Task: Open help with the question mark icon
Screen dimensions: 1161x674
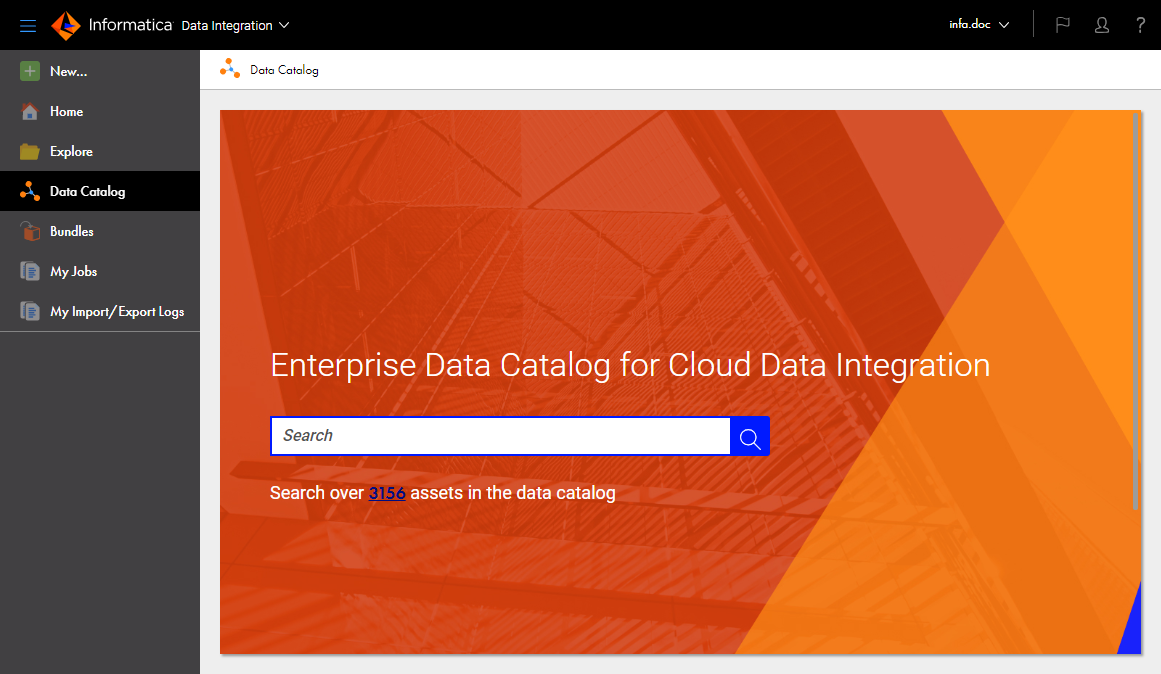Action: (1140, 25)
